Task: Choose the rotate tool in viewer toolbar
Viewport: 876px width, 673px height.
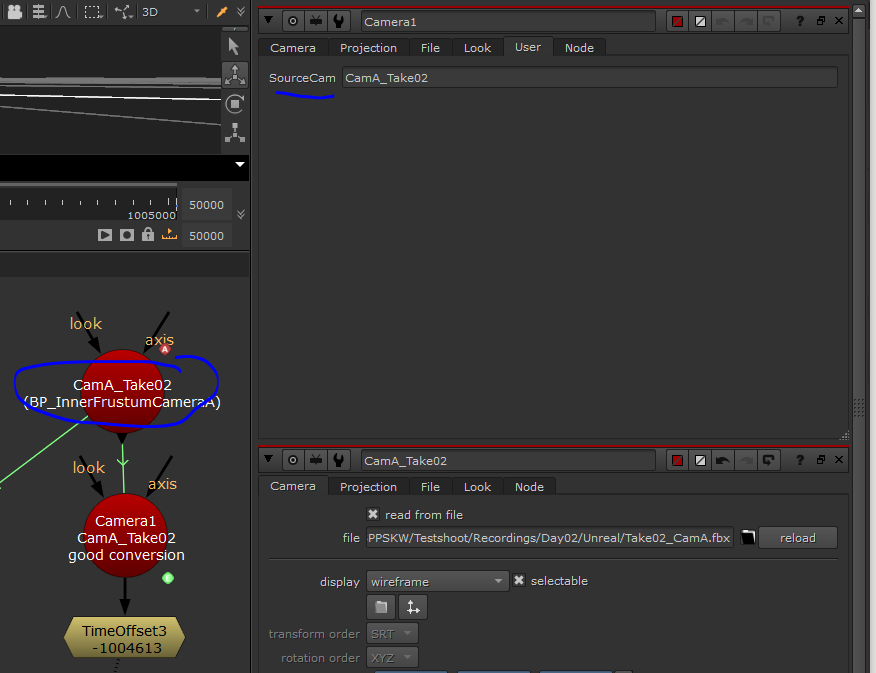Action: (x=235, y=104)
